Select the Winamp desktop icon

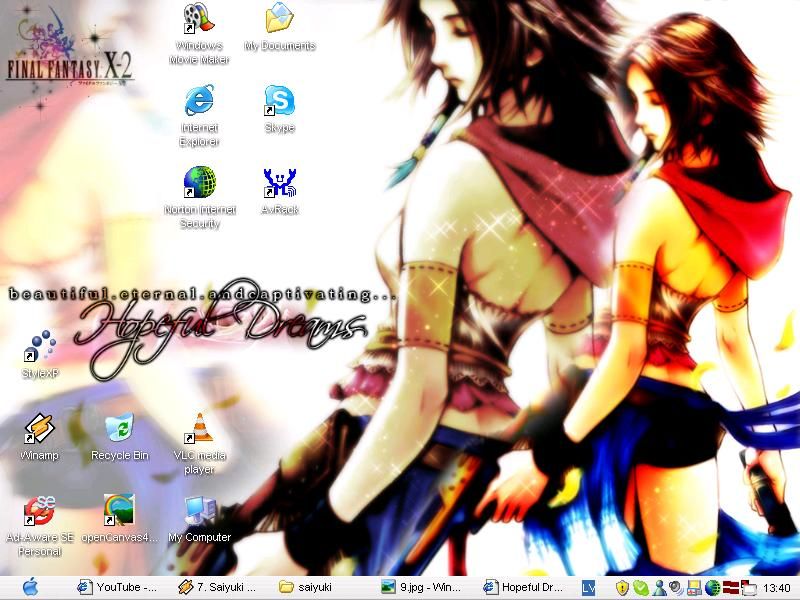pyautogui.click(x=39, y=436)
